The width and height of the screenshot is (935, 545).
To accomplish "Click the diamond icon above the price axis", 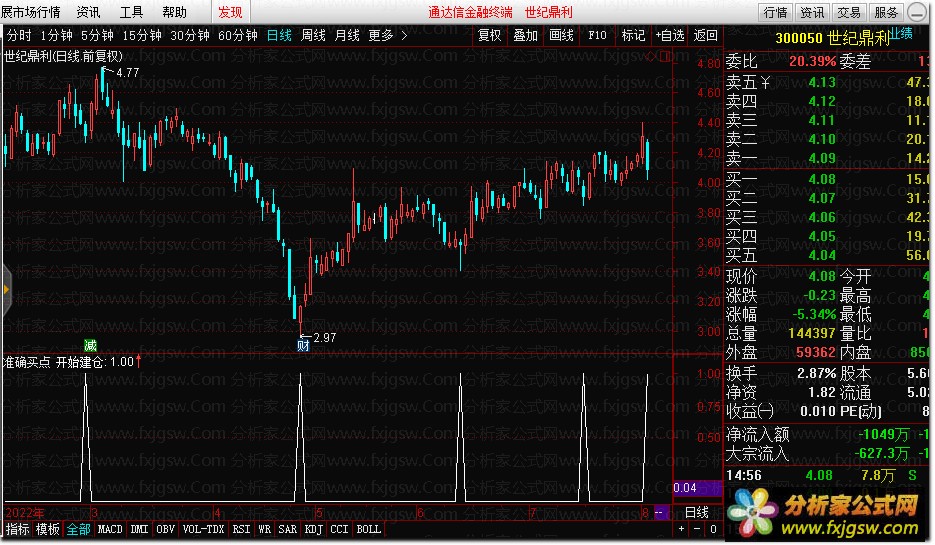I will pyautogui.click(x=651, y=57).
